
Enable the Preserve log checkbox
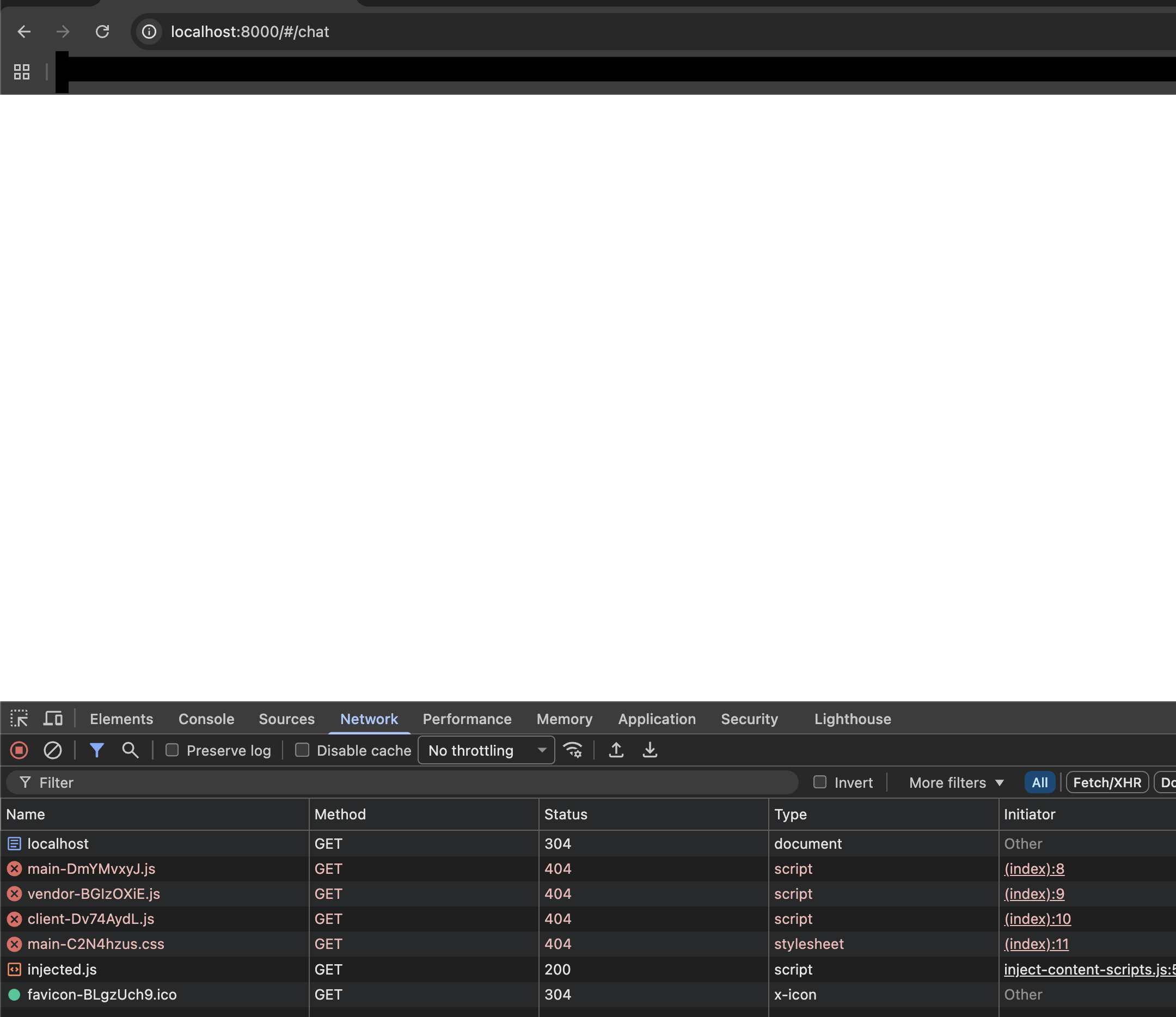[x=172, y=750]
